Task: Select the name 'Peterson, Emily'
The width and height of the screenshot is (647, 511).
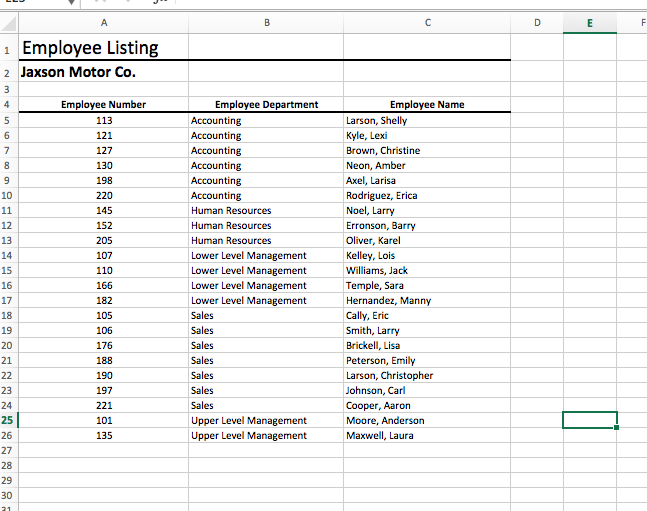Action: pos(380,360)
